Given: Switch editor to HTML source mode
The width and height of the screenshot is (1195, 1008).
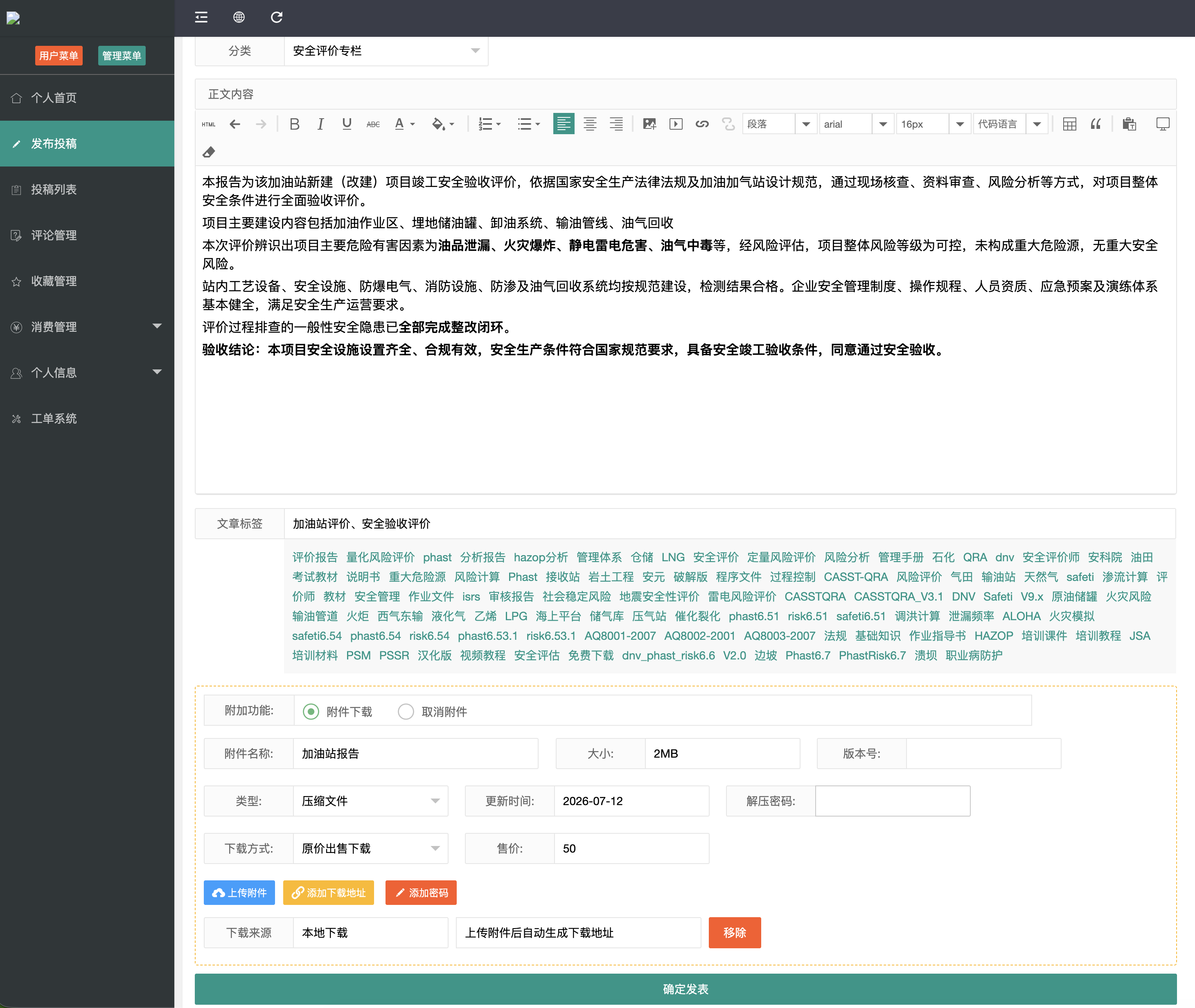Looking at the screenshot, I should click(209, 124).
